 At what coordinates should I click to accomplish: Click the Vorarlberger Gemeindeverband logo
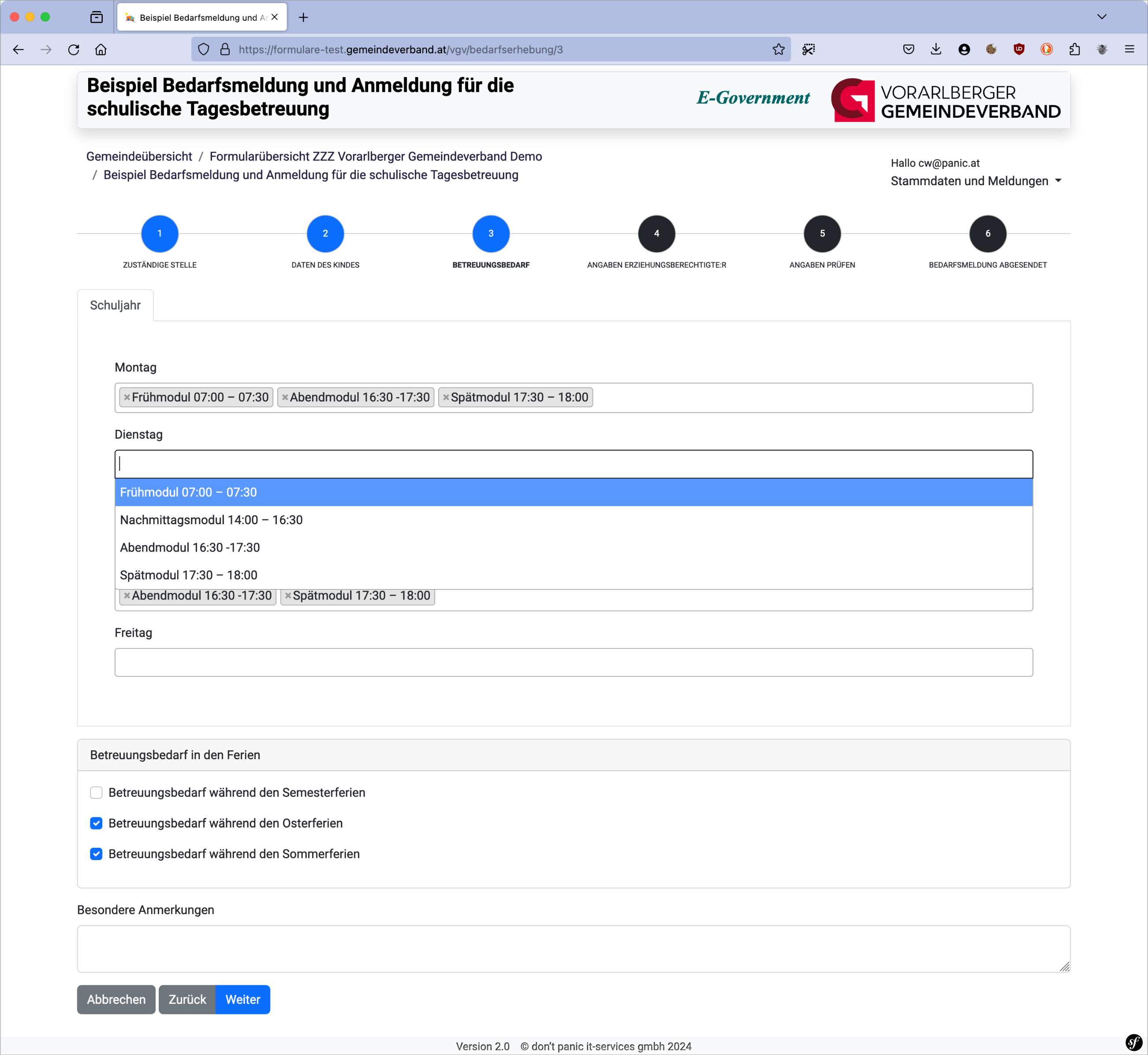(x=945, y=101)
